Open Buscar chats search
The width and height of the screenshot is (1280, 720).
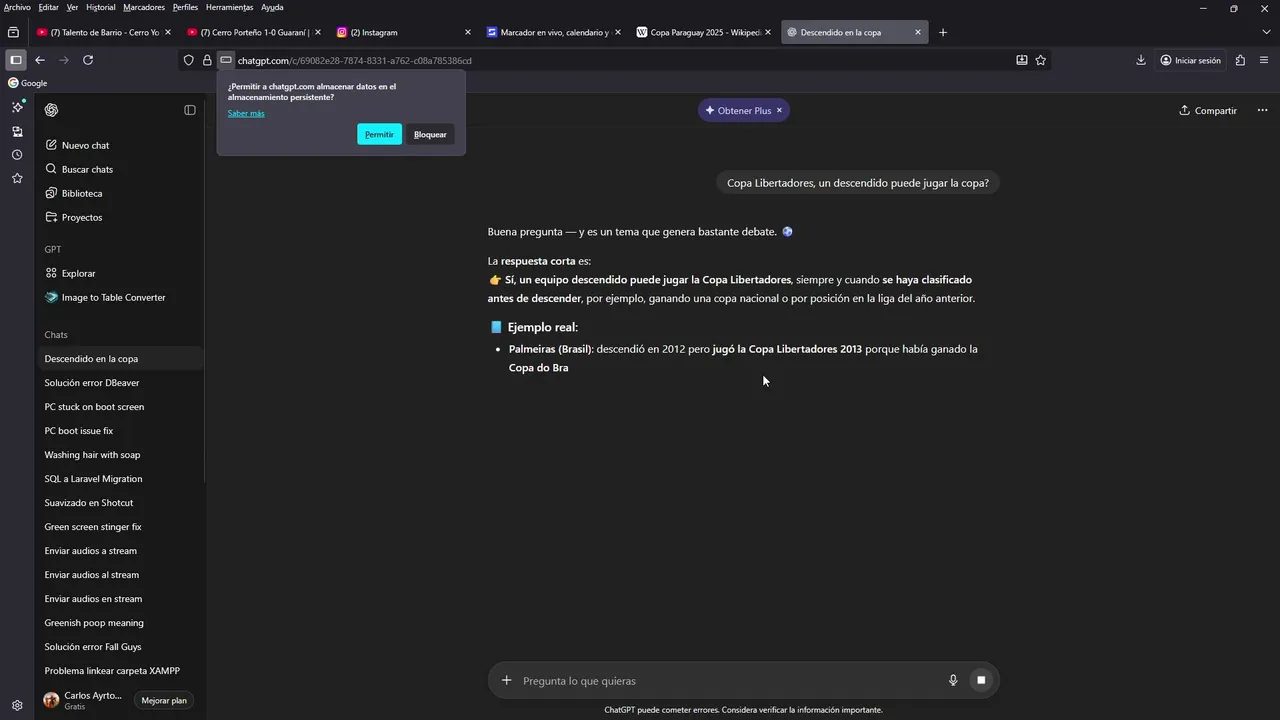[120, 169]
